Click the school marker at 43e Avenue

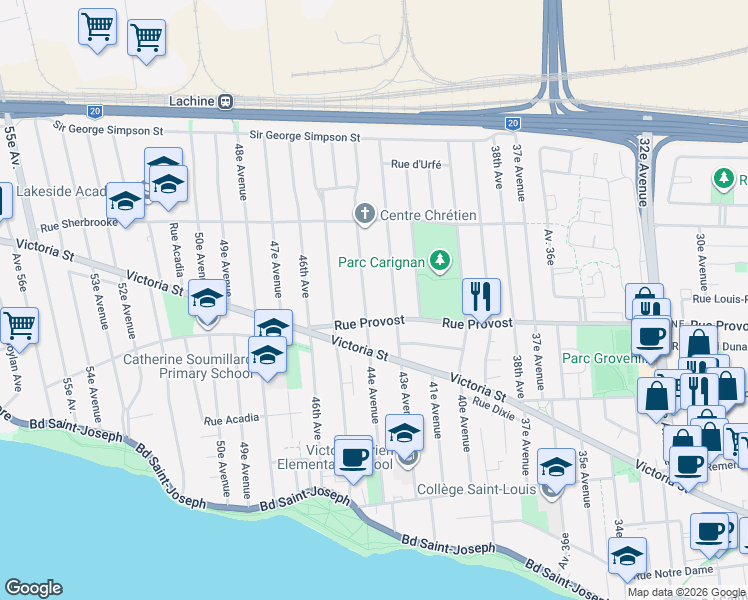[x=405, y=435]
